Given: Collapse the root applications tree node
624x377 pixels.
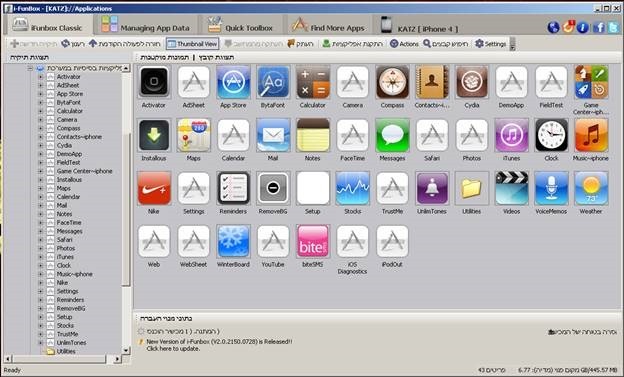Looking at the screenshot, I should (30, 68).
